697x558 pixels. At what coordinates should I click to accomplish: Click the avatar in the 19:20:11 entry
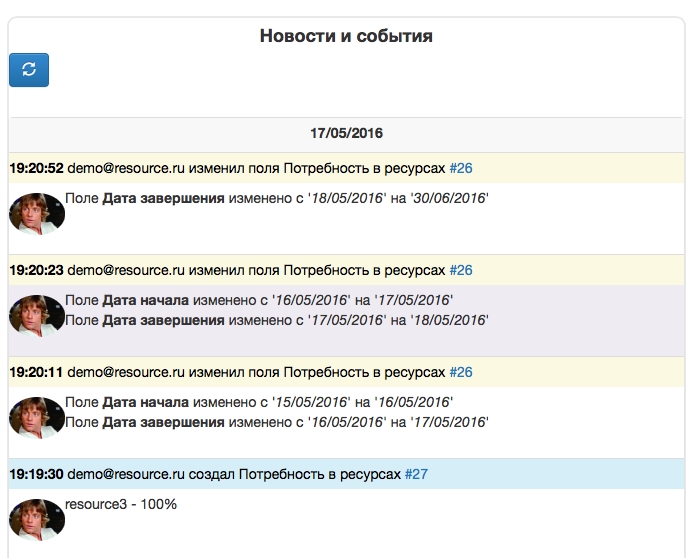pyautogui.click(x=37, y=417)
